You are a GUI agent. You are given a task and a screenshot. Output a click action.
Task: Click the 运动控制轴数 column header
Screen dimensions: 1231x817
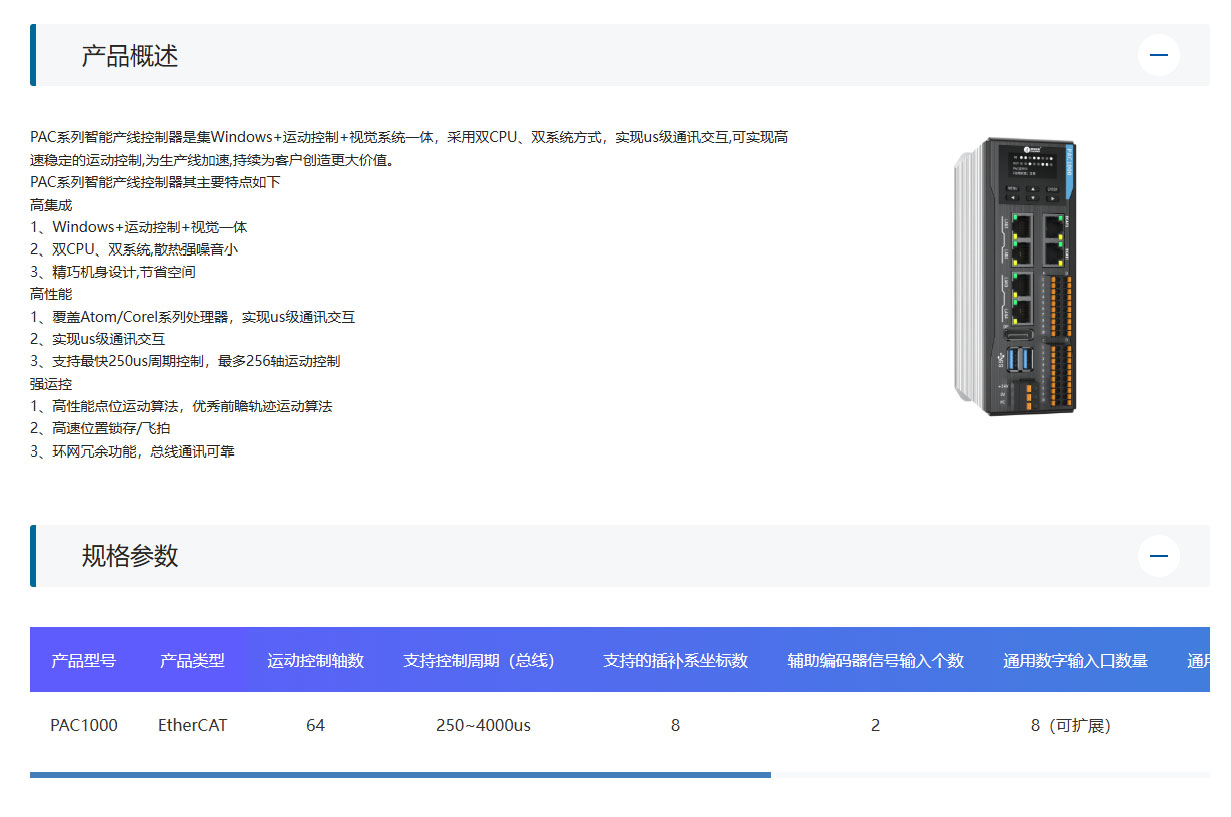tap(315, 660)
